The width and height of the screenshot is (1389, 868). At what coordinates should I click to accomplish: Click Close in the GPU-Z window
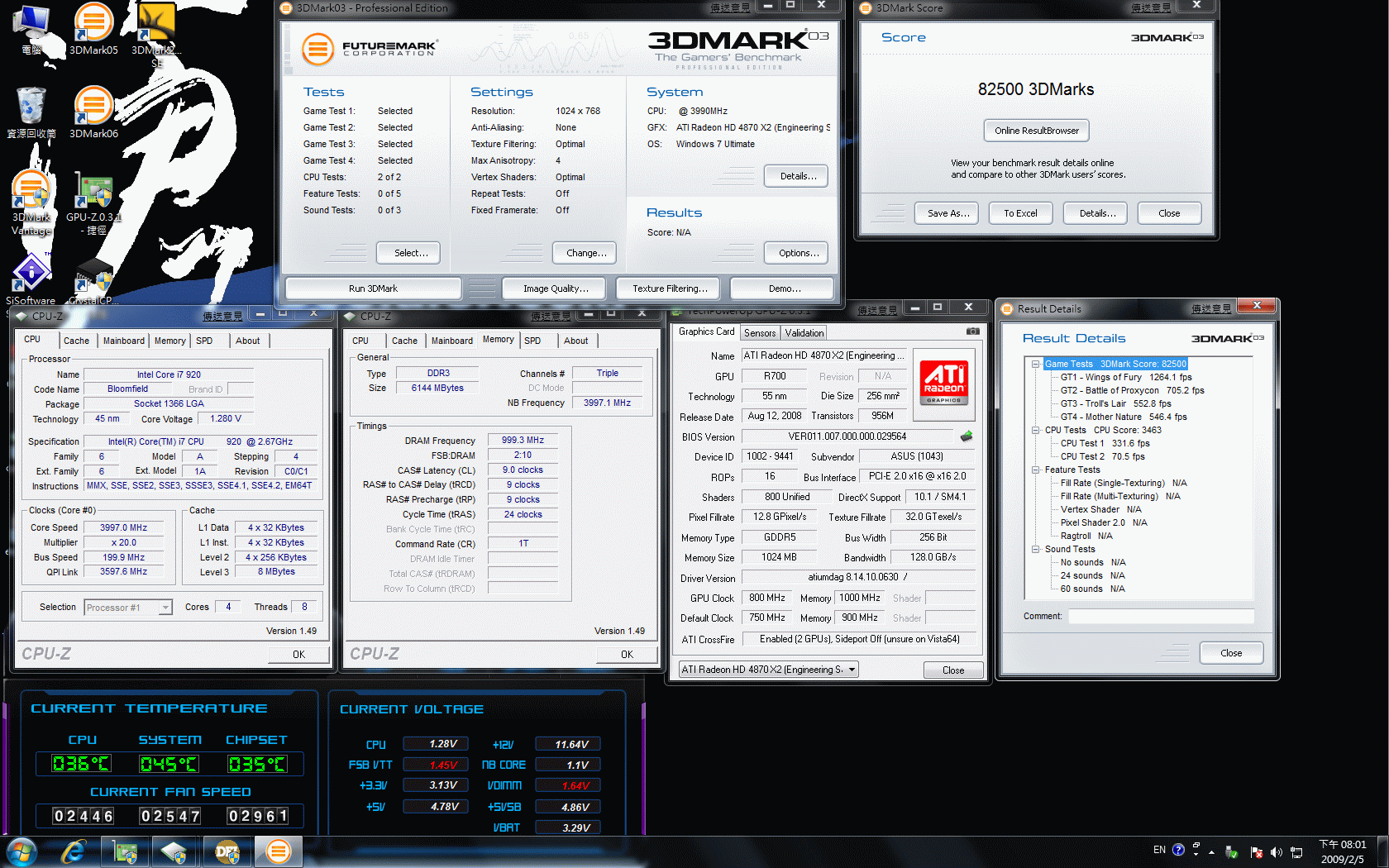953,670
